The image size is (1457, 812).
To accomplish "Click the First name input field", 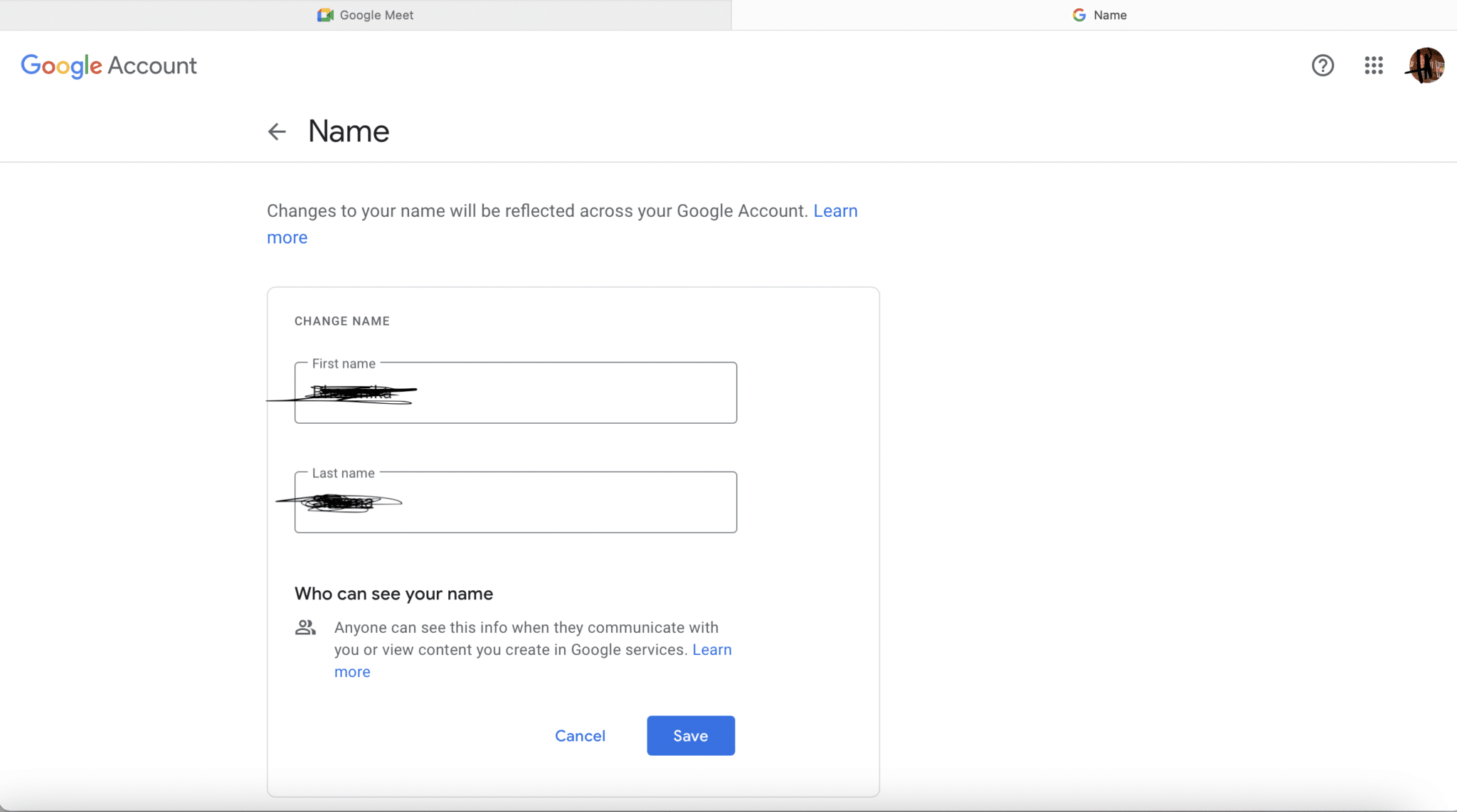I will [x=514, y=392].
